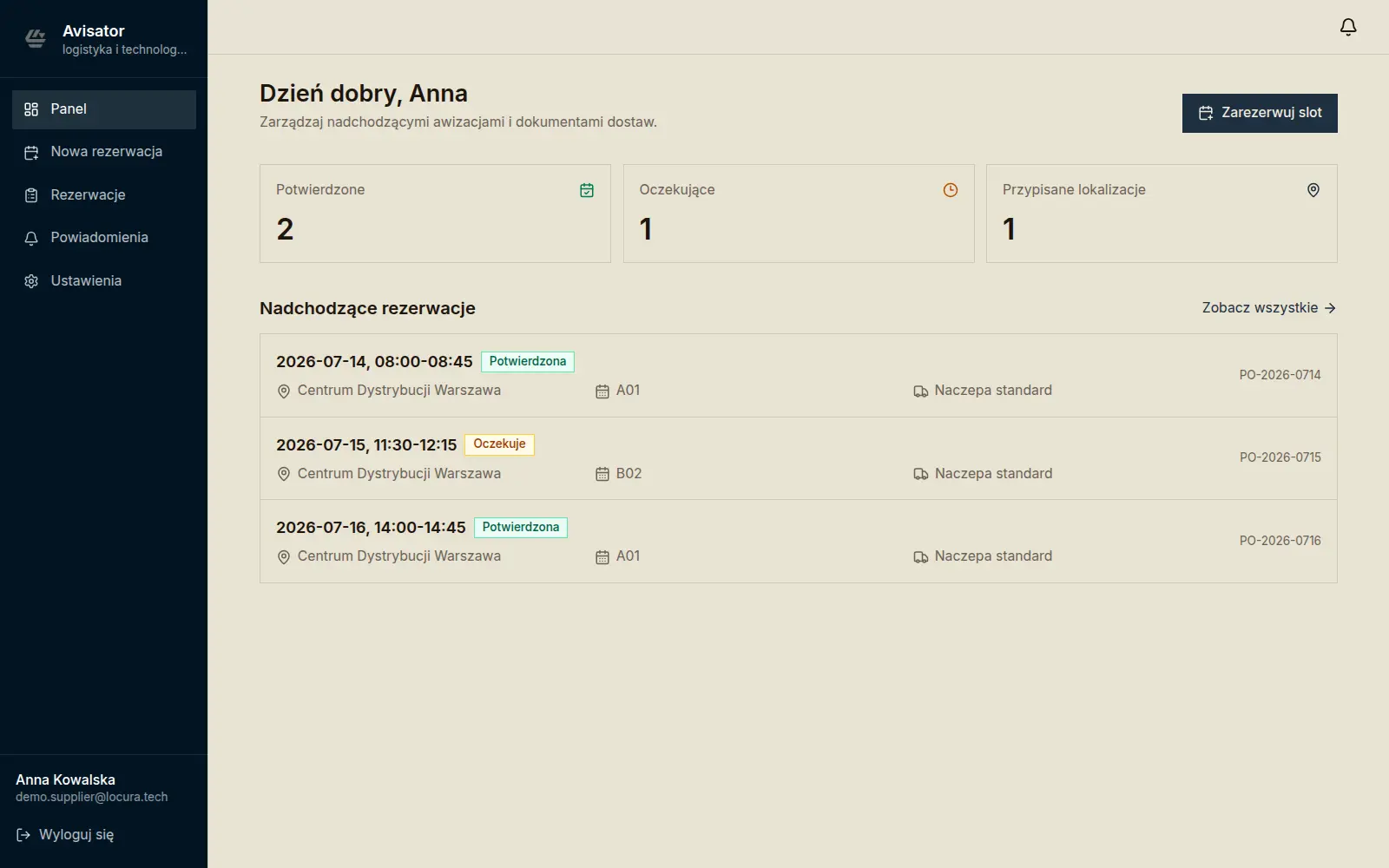This screenshot has width=1389, height=868.
Task: Click the logout arrow icon
Action: (23, 835)
